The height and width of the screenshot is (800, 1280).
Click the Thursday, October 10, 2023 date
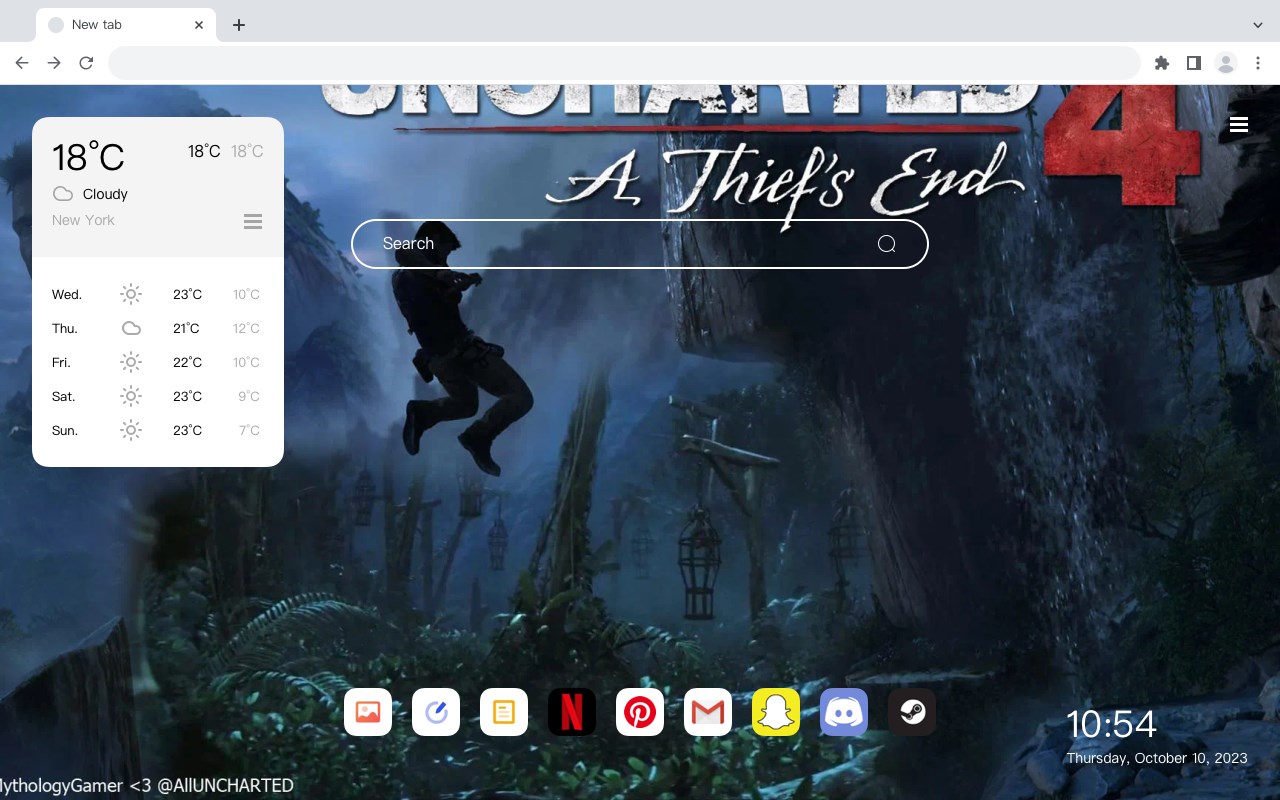(x=1157, y=758)
